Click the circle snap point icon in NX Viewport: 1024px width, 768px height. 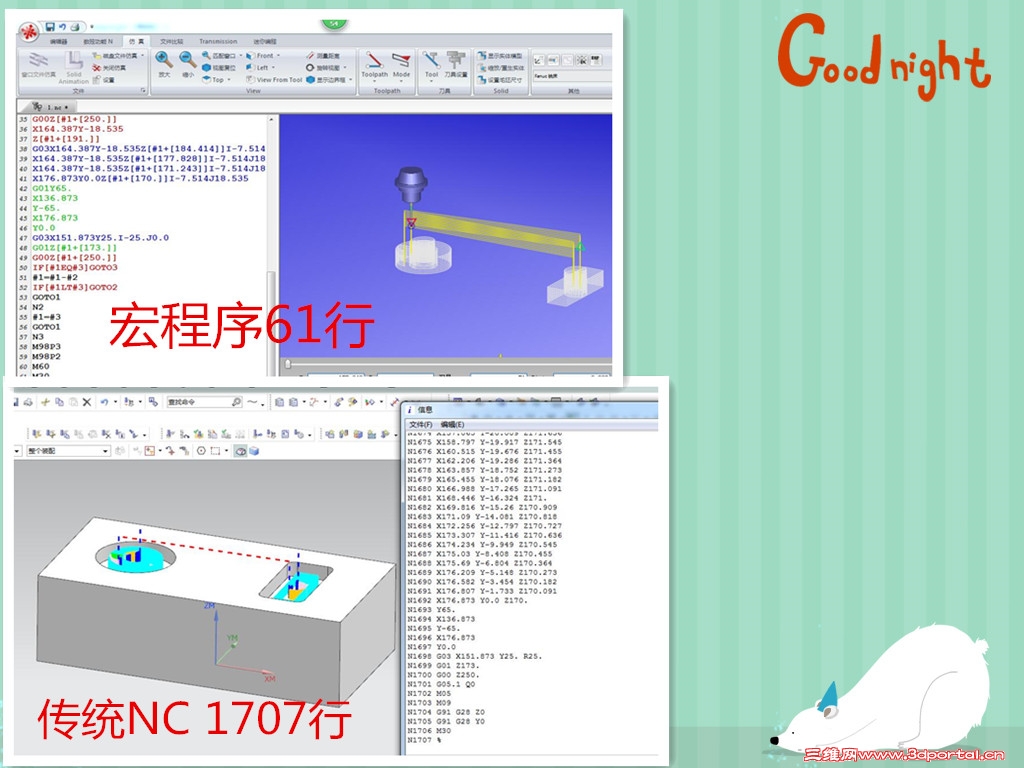[201, 451]
